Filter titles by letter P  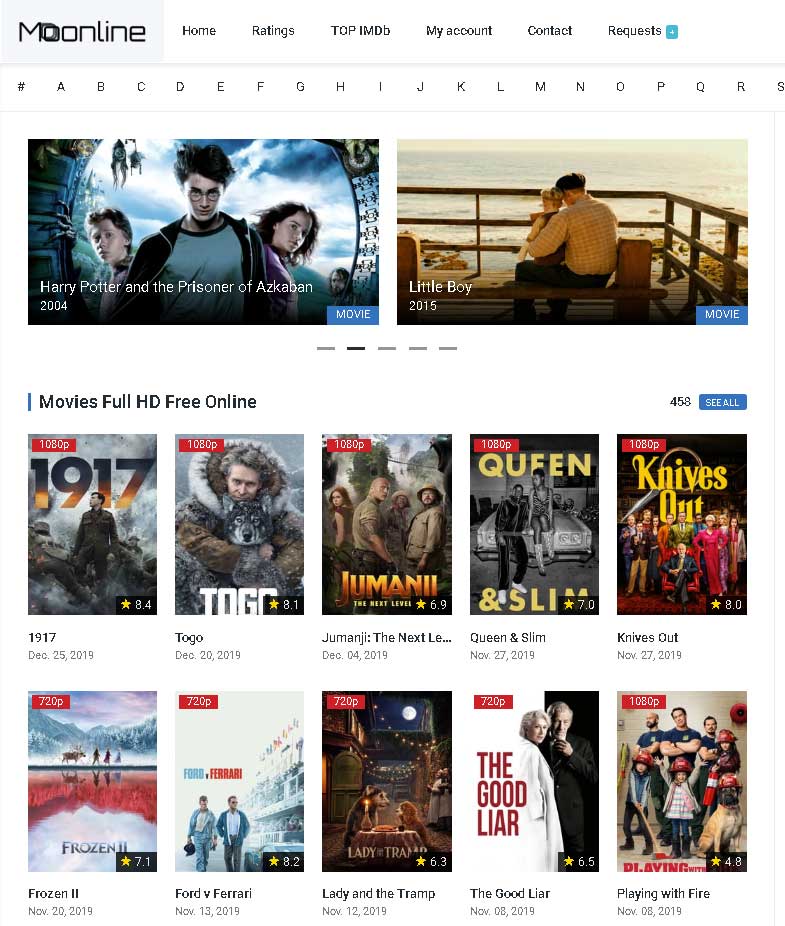(x=661, y=87)
